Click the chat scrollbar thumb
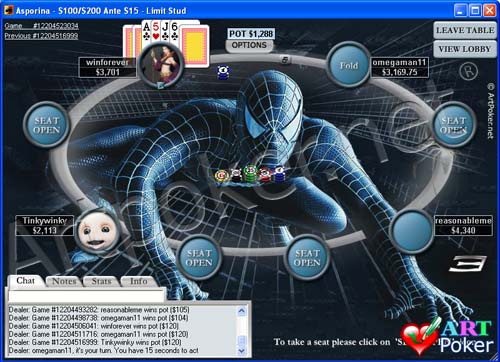Screen dimensions: 500x362 coord(242,341)
